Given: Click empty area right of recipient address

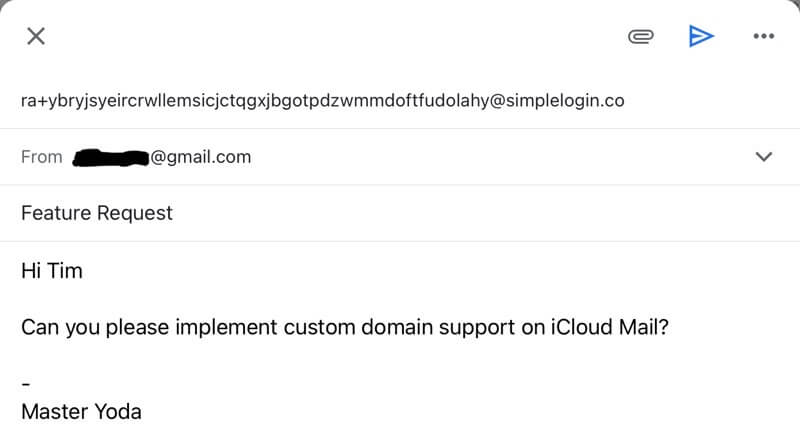Looking at the screenshot, I should click(712, 100).
